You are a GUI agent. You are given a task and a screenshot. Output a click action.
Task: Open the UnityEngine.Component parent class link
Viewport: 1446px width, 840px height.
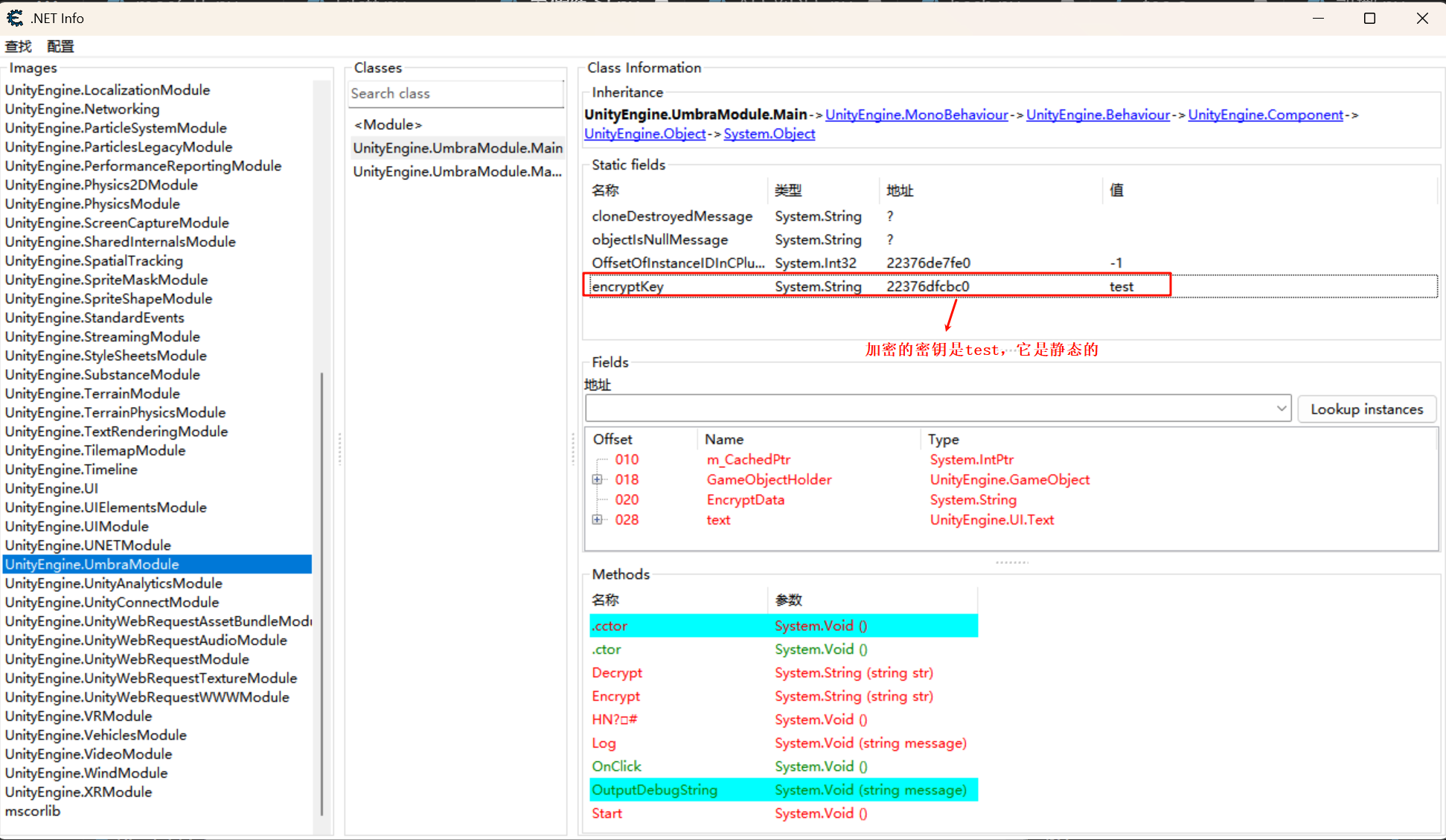tap(1265, 115)
